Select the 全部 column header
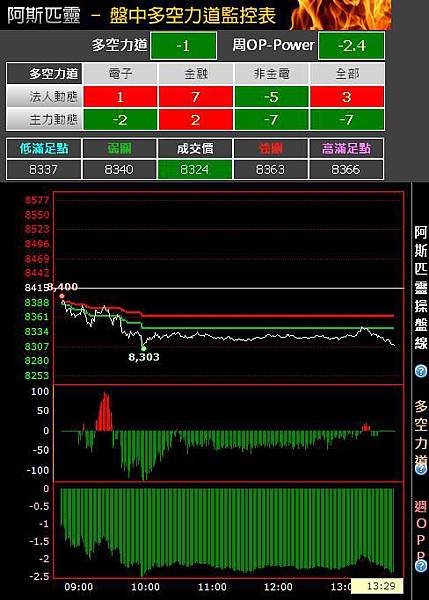This screenshot has height=600, width=429. 347,73
